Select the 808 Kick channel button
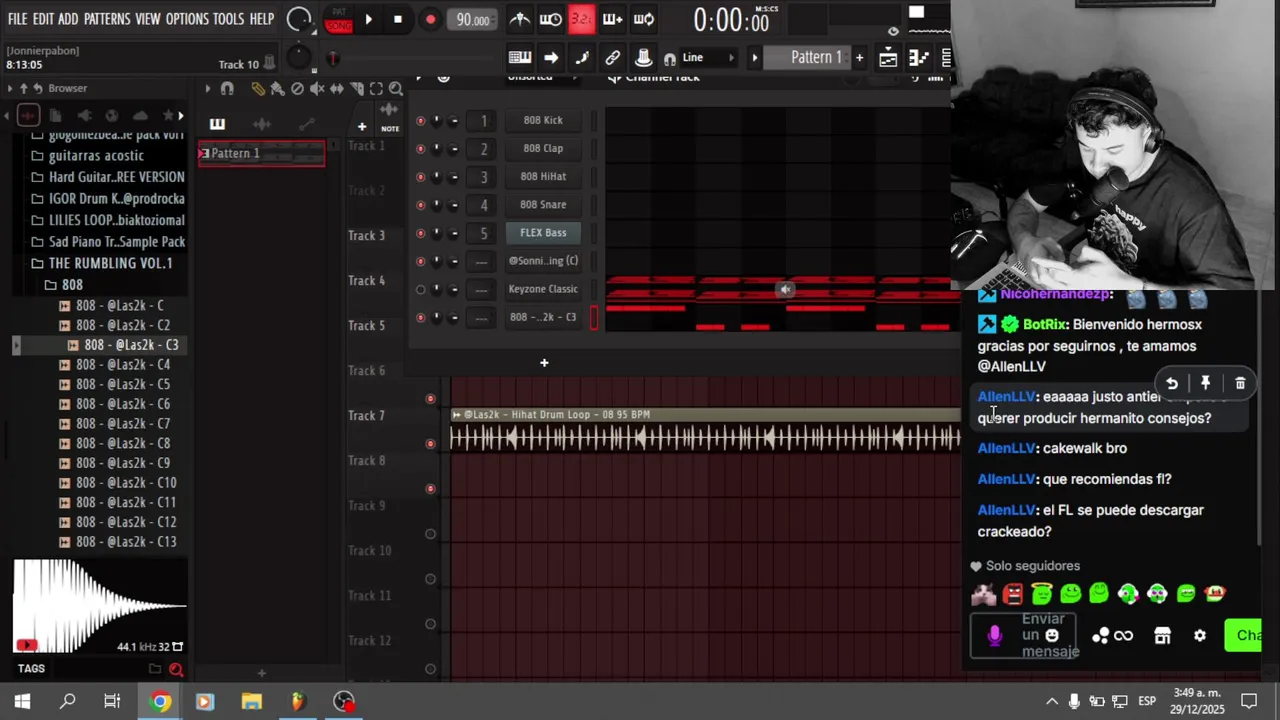1280x720 pixels. (543, 120)
